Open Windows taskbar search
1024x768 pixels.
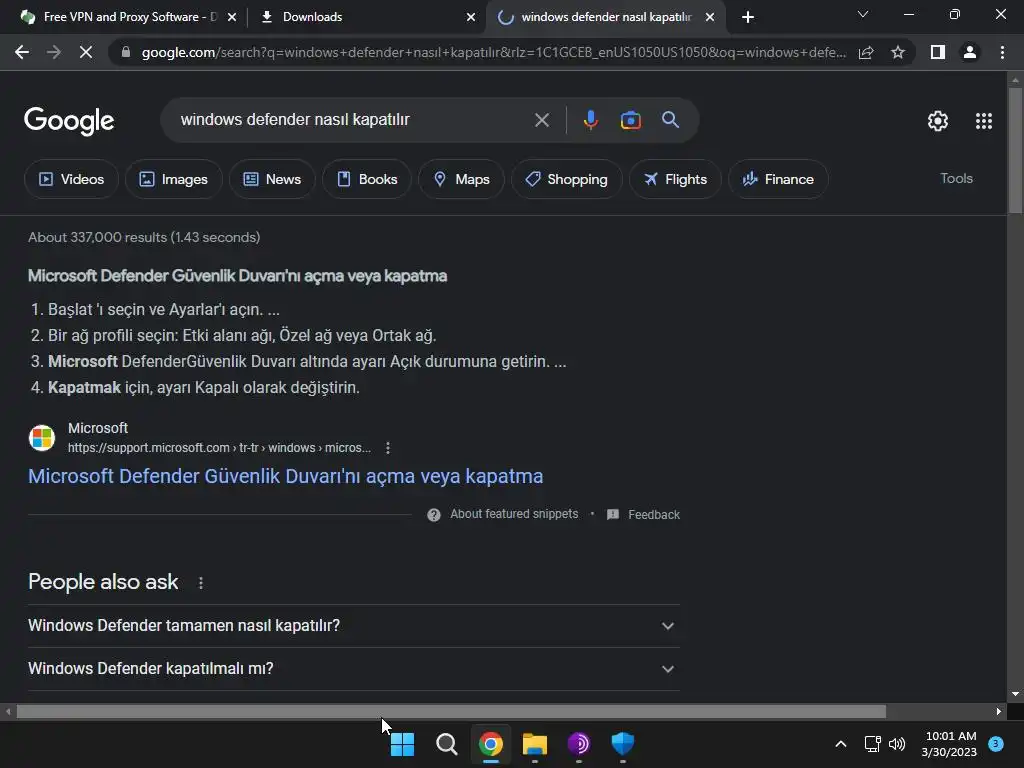click(x=447, y=744)
